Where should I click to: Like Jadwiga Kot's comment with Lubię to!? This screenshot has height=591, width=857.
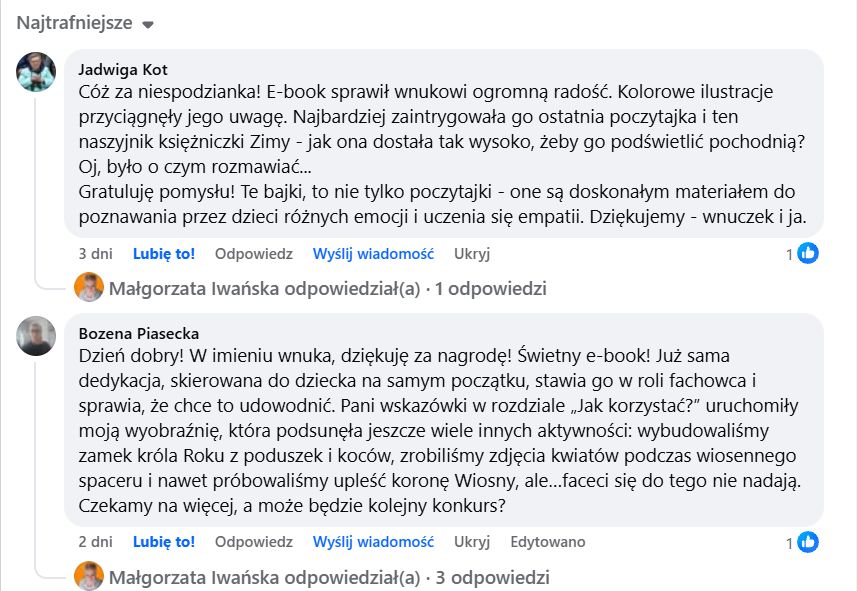tap(164, 254)
